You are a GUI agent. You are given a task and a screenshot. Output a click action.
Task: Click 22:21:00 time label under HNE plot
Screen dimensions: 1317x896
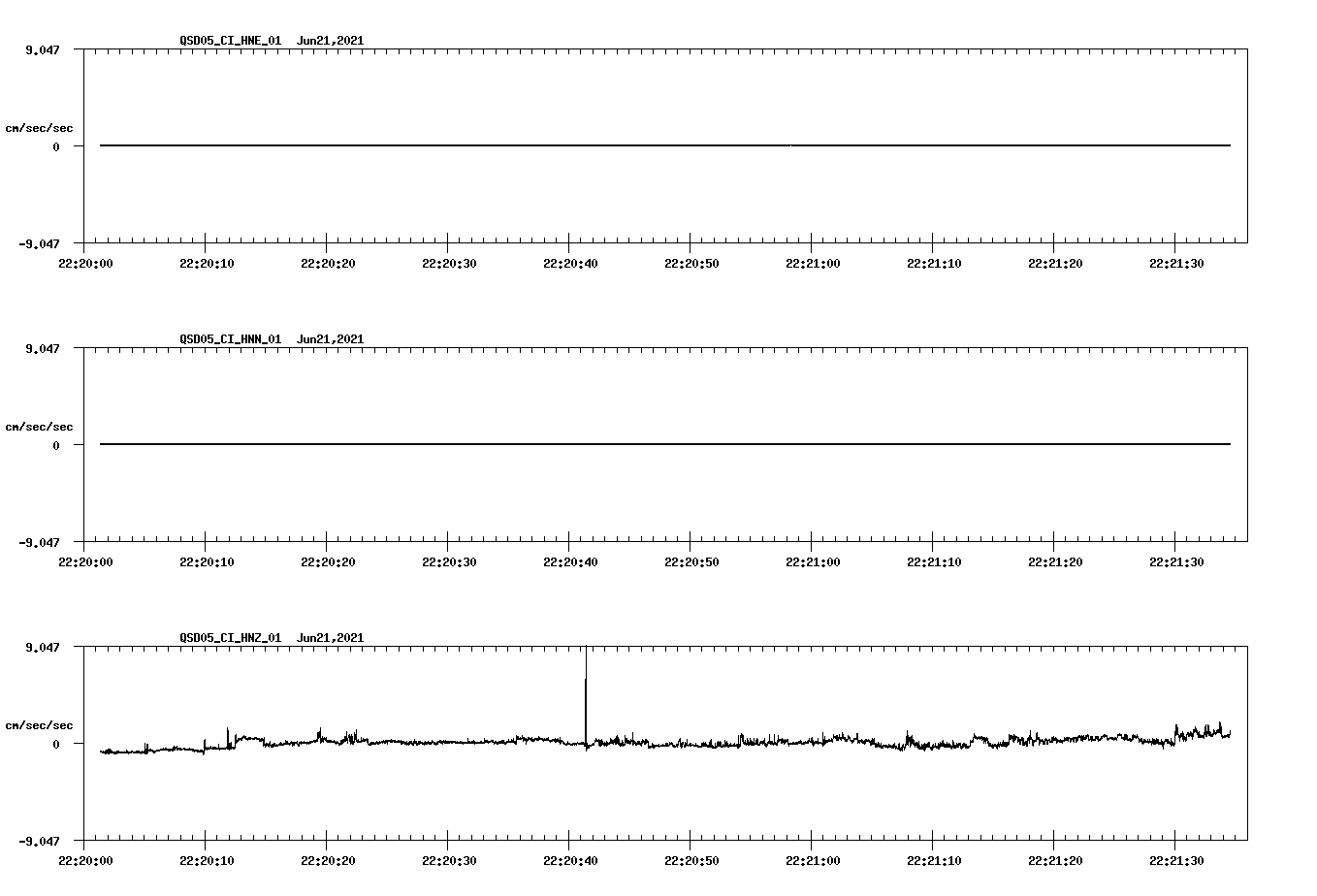coord(813,263)
